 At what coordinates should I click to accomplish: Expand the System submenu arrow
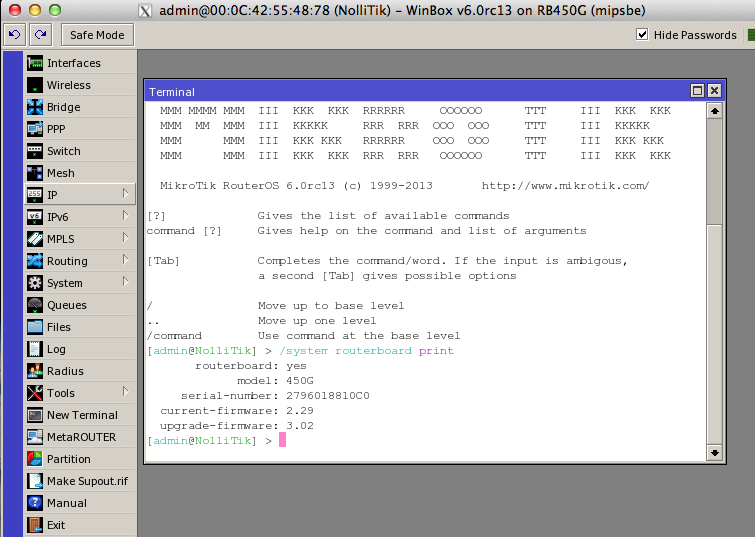(126, 282)
